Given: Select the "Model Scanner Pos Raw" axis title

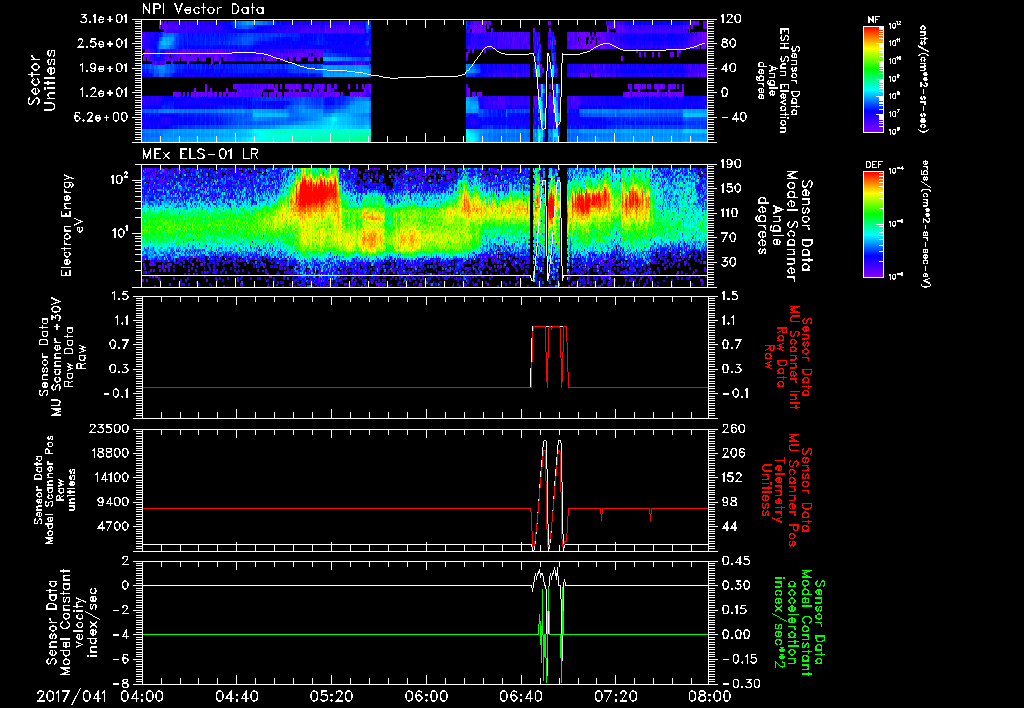Looking at the screenshot, I should point(57,489).
